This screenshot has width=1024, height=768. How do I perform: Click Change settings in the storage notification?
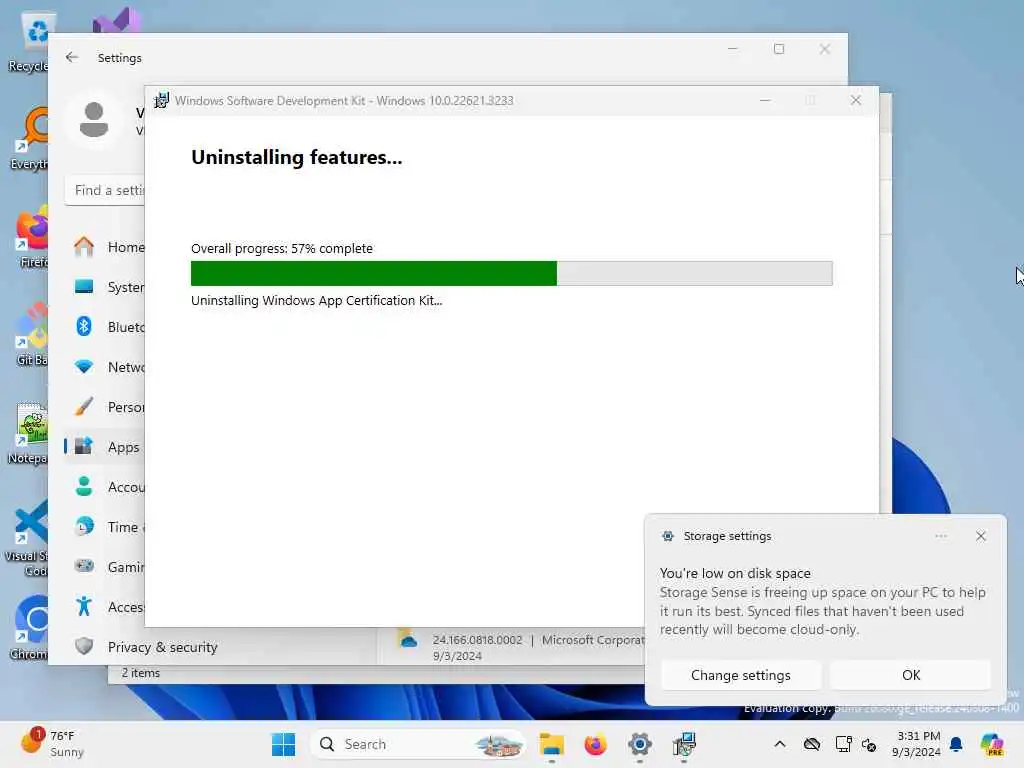pyautogui.click(x=741, y=675)
